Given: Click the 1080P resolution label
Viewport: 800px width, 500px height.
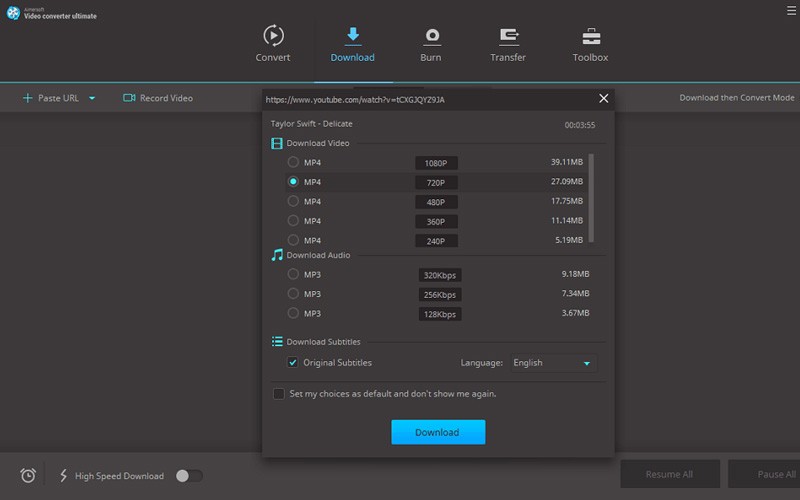Looking at the screenshot, I should (436, 163).
